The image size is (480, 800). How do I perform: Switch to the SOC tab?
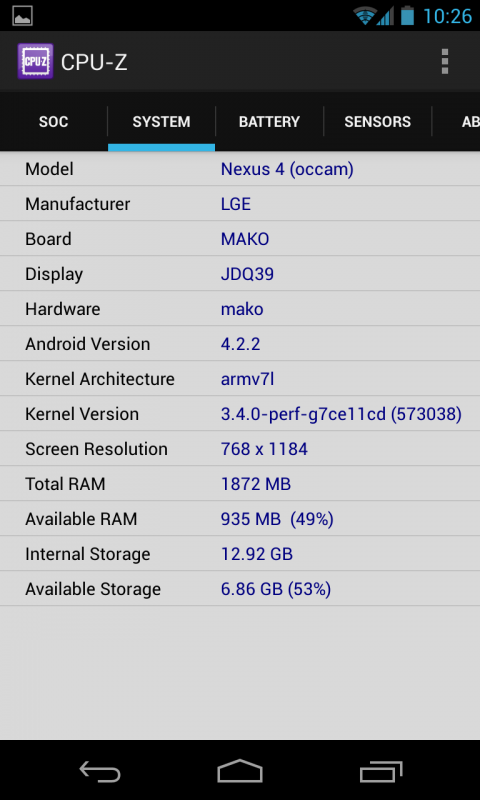point(54,121)
